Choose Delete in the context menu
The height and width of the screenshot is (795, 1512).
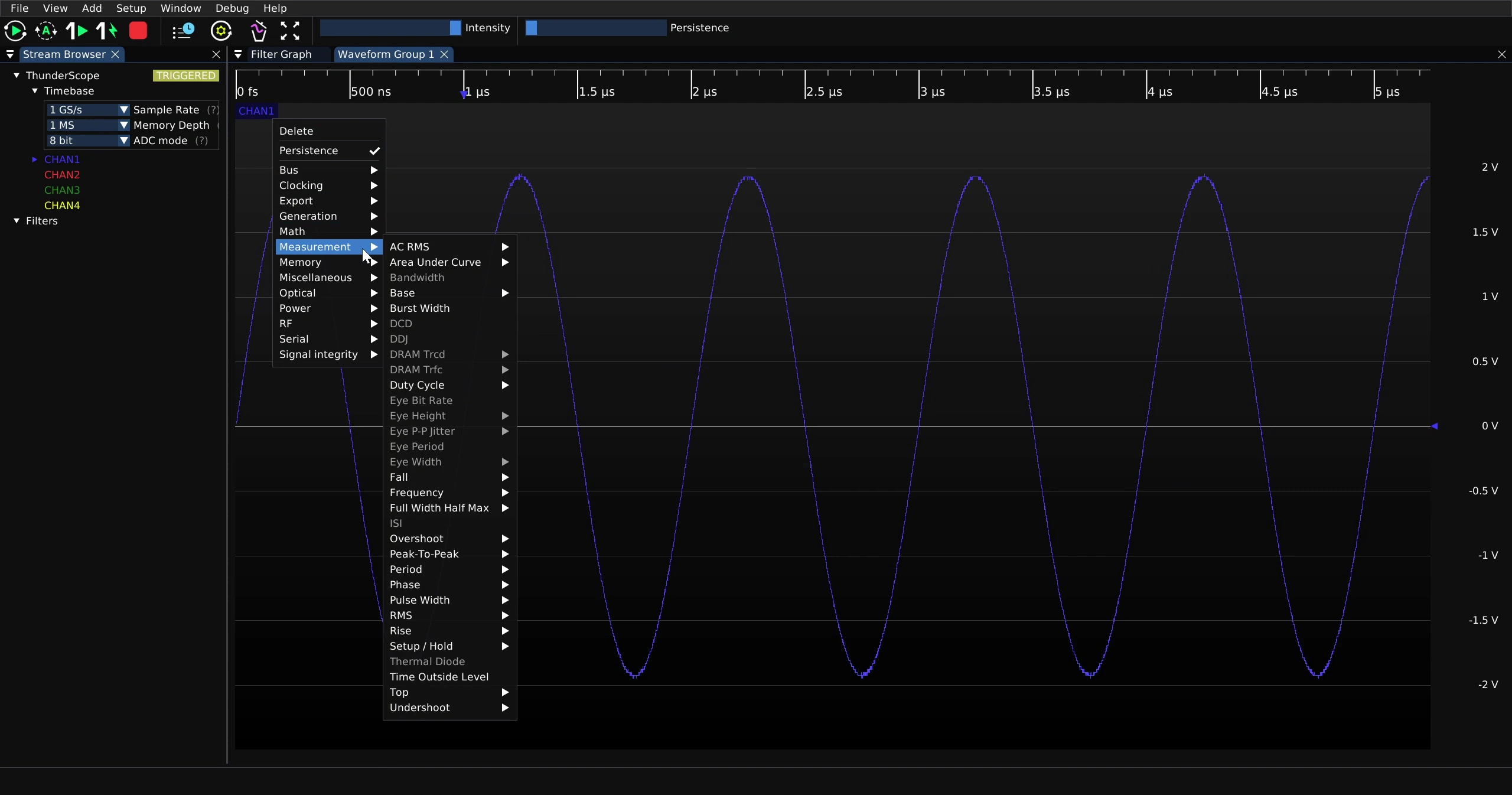click(329, 131)
